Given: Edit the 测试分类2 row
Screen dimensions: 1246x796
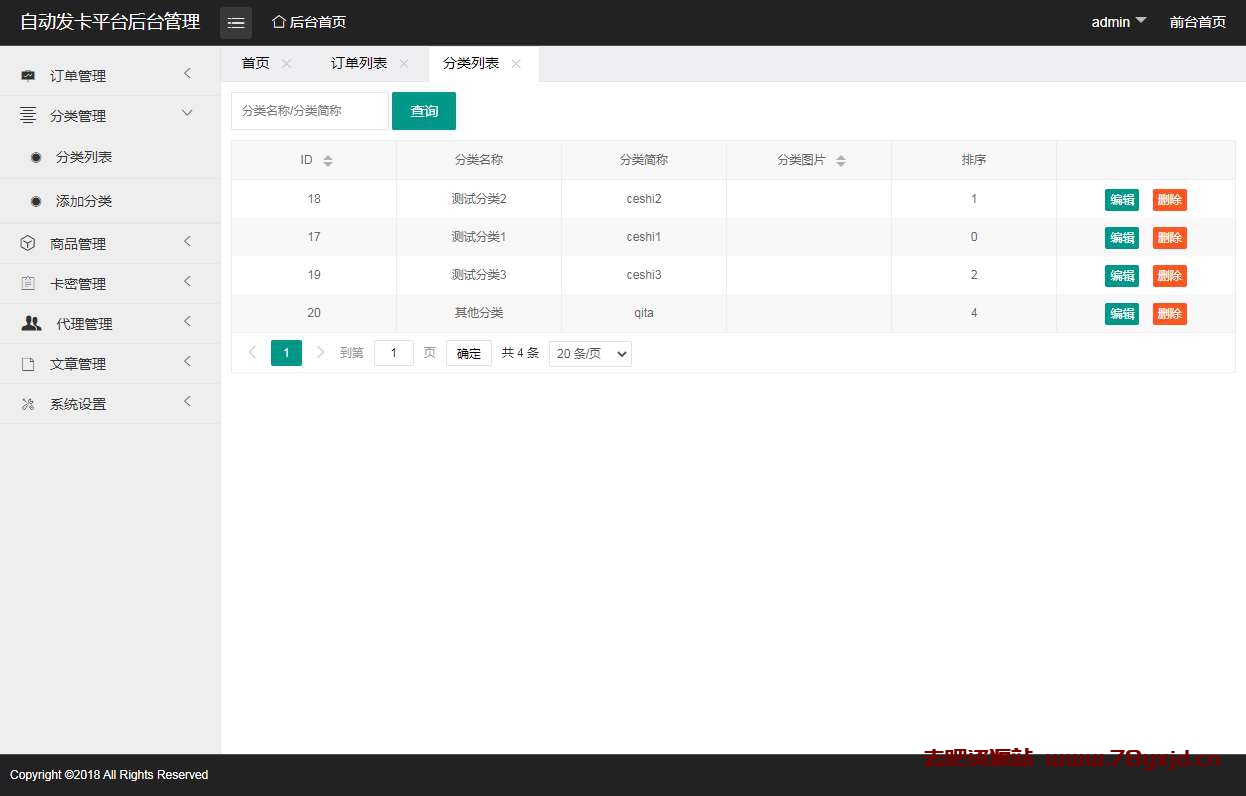Looking at the screenshot, I should coord(1121,200).
